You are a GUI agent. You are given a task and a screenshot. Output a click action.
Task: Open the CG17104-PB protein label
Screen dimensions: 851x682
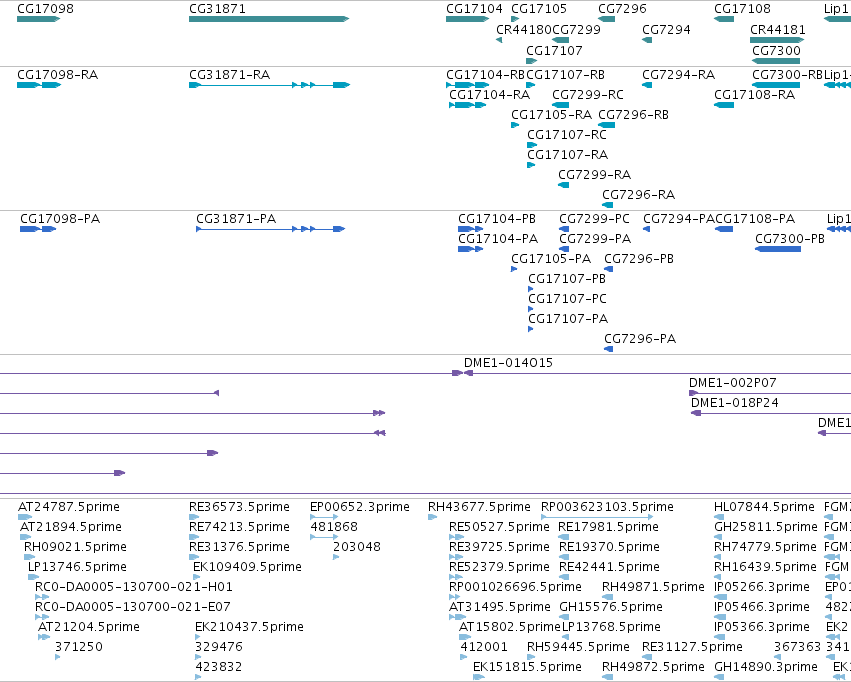click(497, 219)
